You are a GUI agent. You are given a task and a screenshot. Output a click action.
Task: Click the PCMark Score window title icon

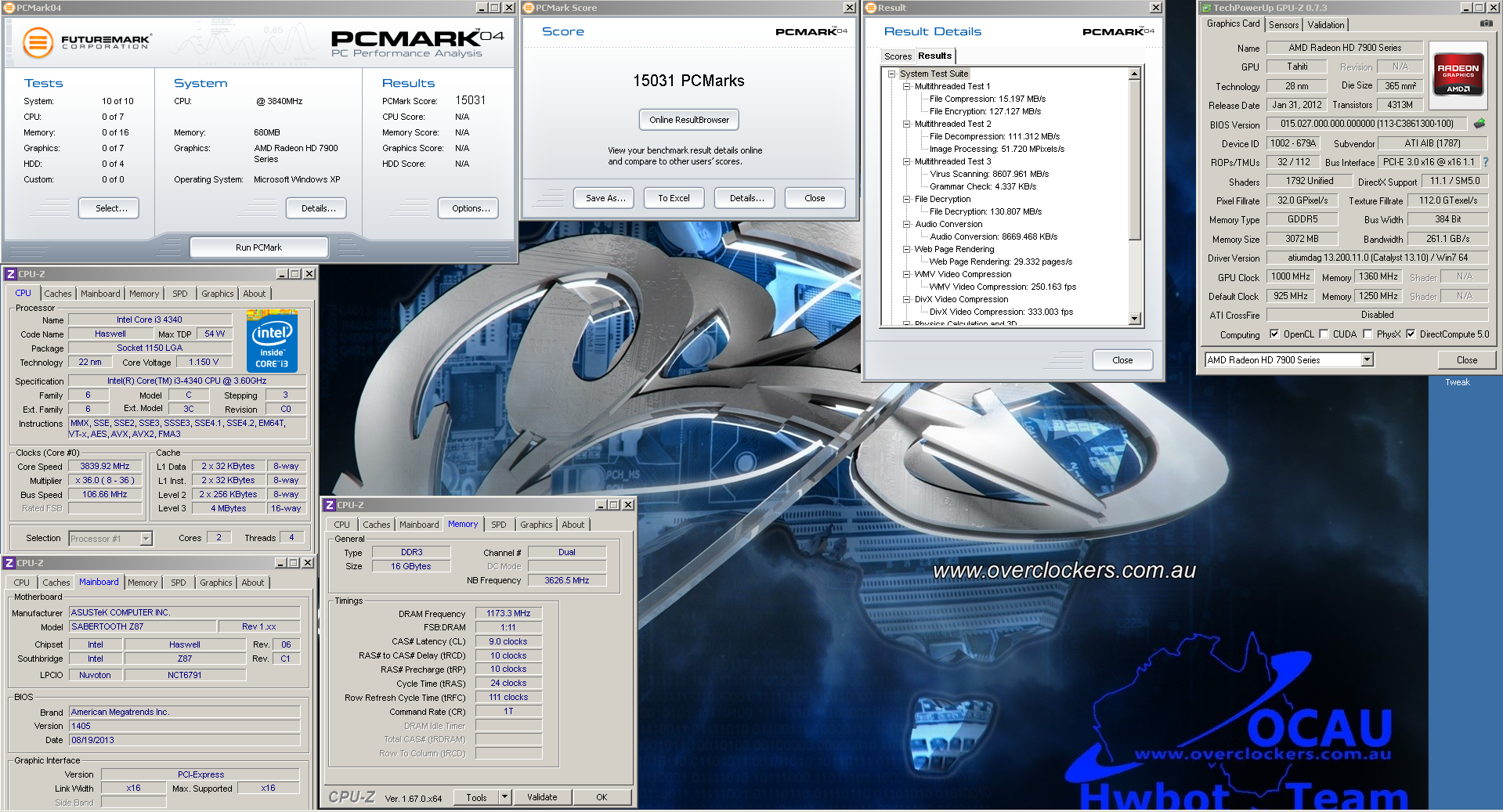coord(529,7)
